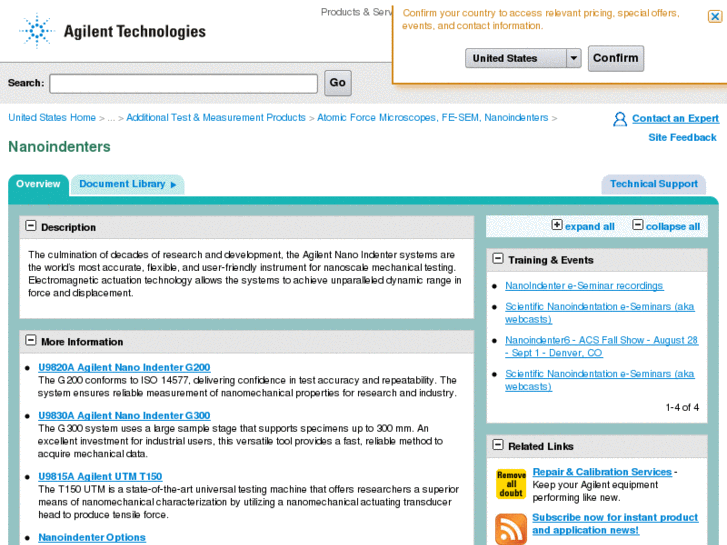Image resolution: width=727 pixels, height=545 pixels.
Task: Open Subscribe now for instant product news link
Action: tap(615, 524)
